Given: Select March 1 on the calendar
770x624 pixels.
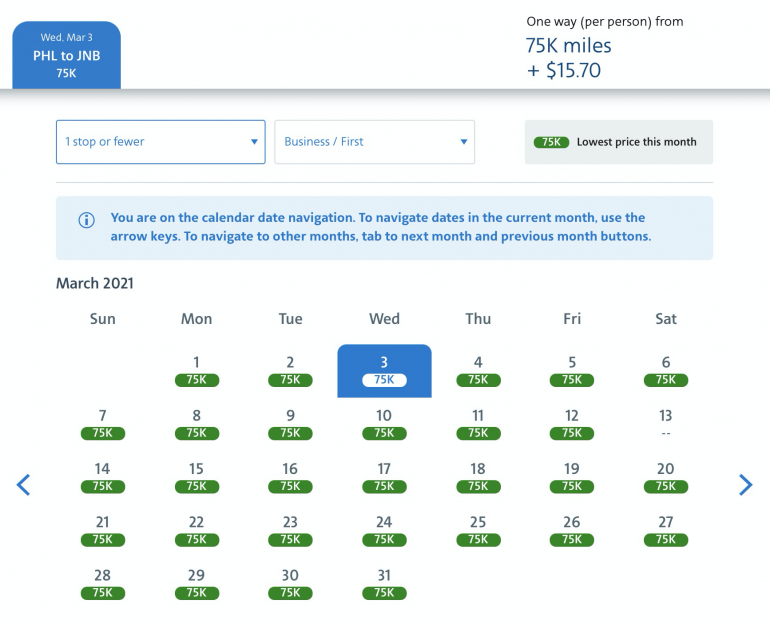Looking at the screenshot, I should [x=196, y=370].
